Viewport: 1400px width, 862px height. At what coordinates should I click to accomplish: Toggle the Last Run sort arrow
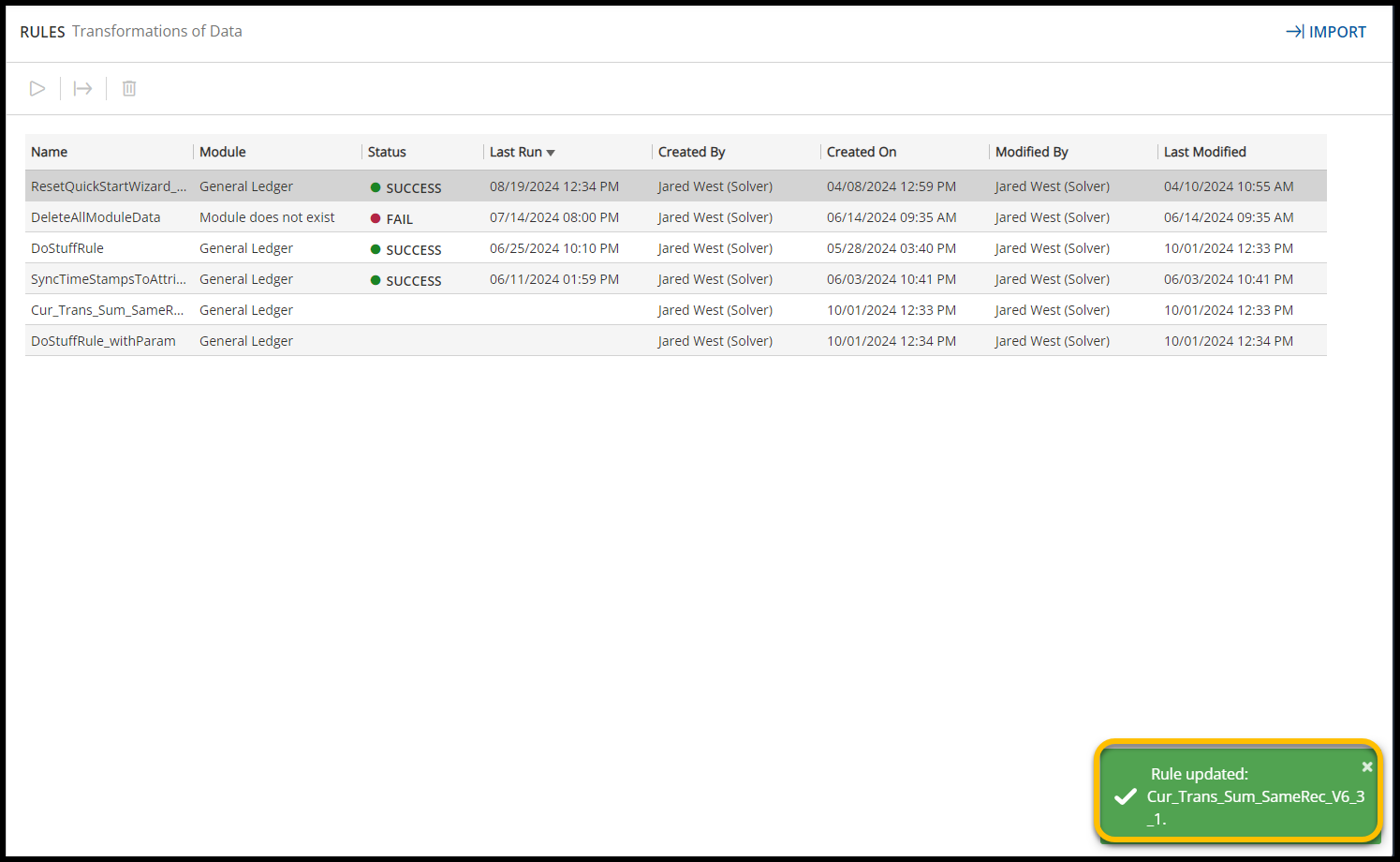[x=551, y=153]
